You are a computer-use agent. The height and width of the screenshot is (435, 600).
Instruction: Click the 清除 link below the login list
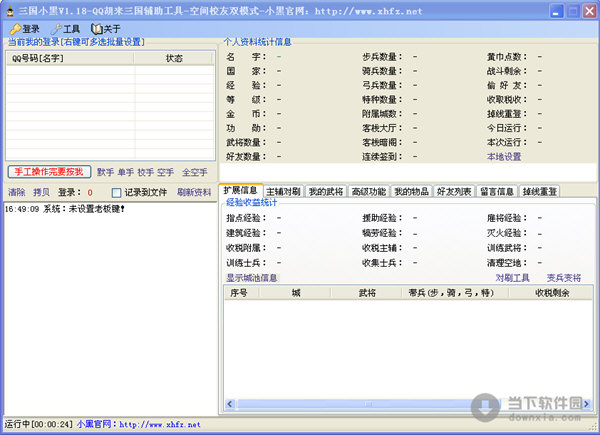pyautogui.click(x=17, y=192)
